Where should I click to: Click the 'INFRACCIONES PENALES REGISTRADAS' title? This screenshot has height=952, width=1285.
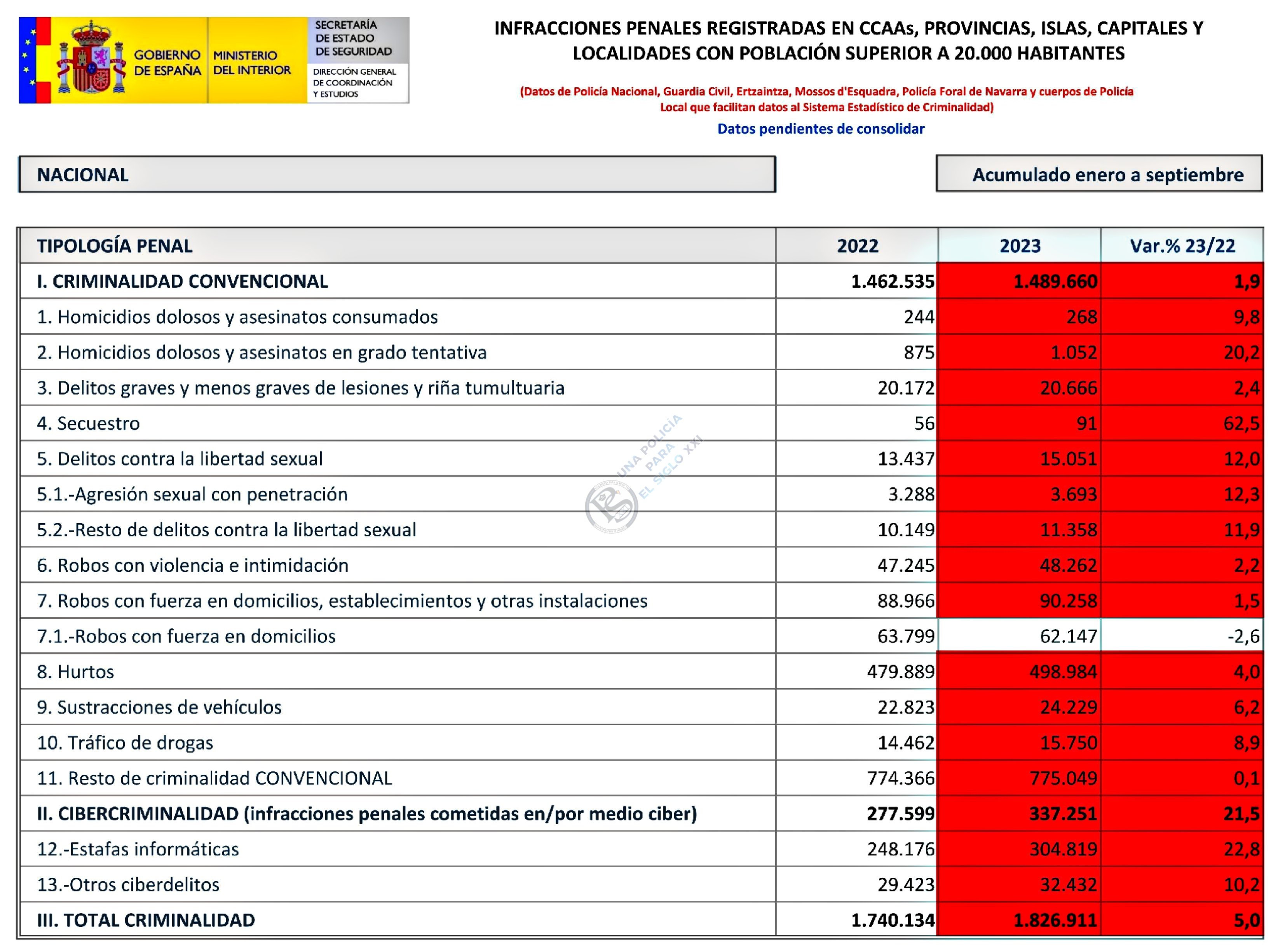[848, 41]
